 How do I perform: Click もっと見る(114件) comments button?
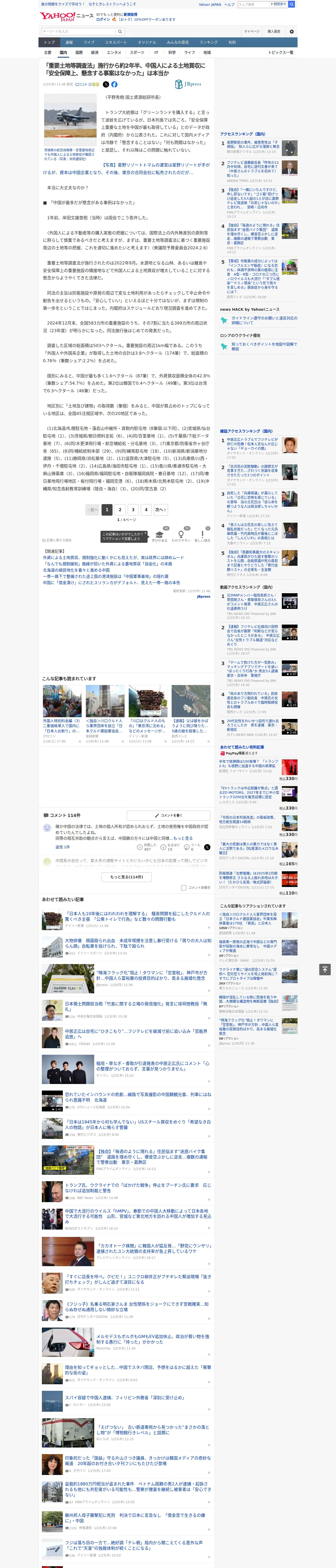click(127, 877)
